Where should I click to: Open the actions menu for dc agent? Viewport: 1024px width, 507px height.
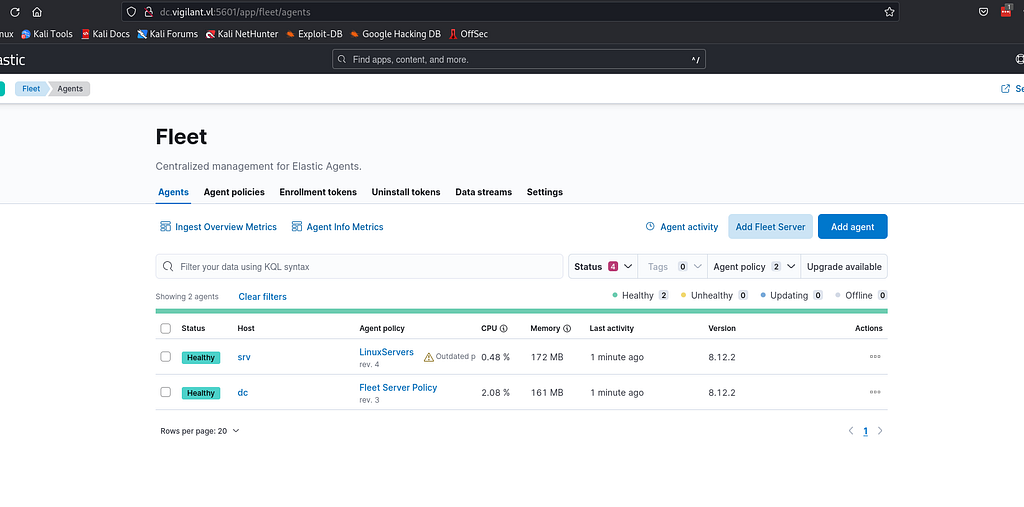coord(875,392)
